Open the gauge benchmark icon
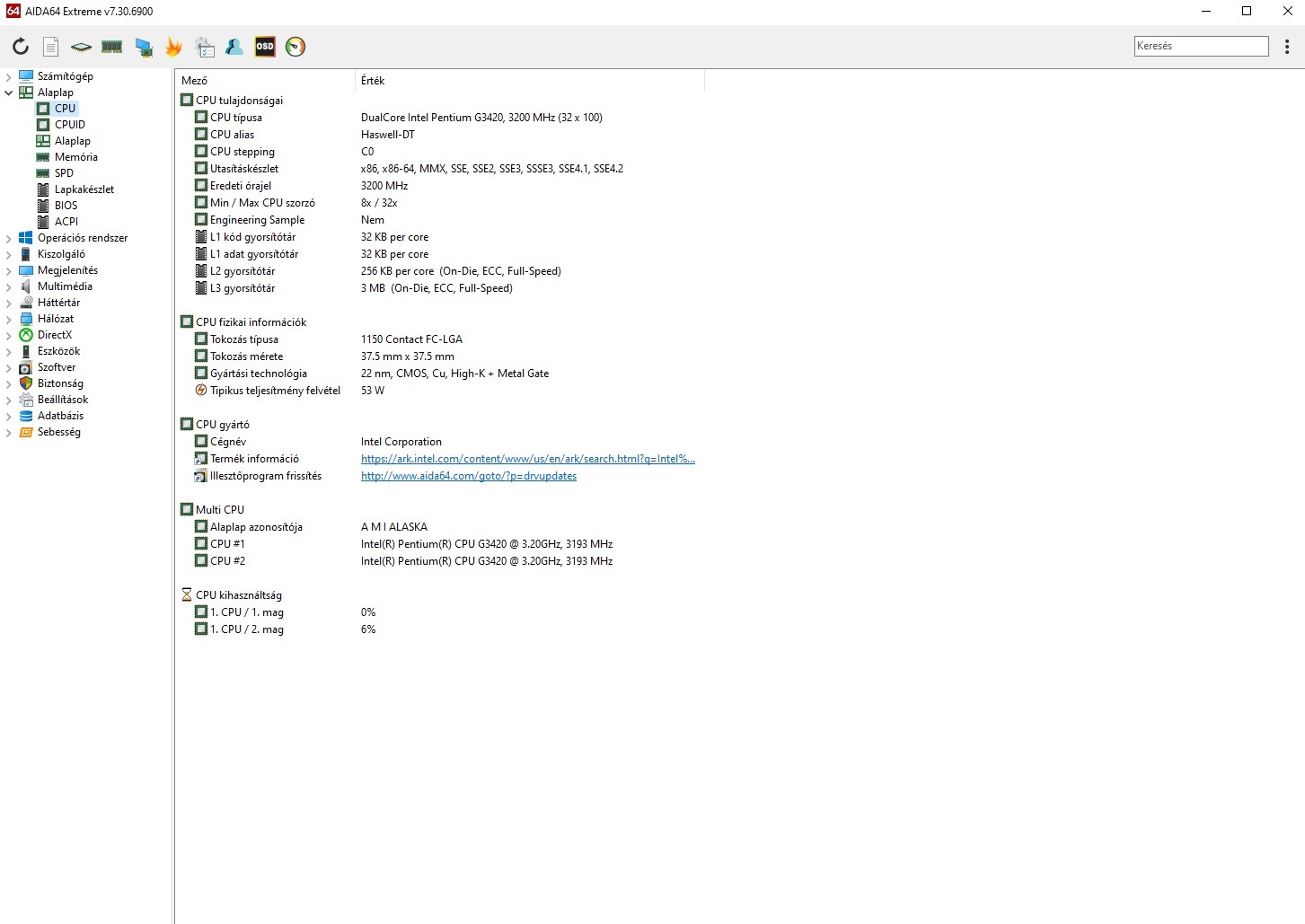The height and width of the screenshot is (924, 1305). pos(295,47)
